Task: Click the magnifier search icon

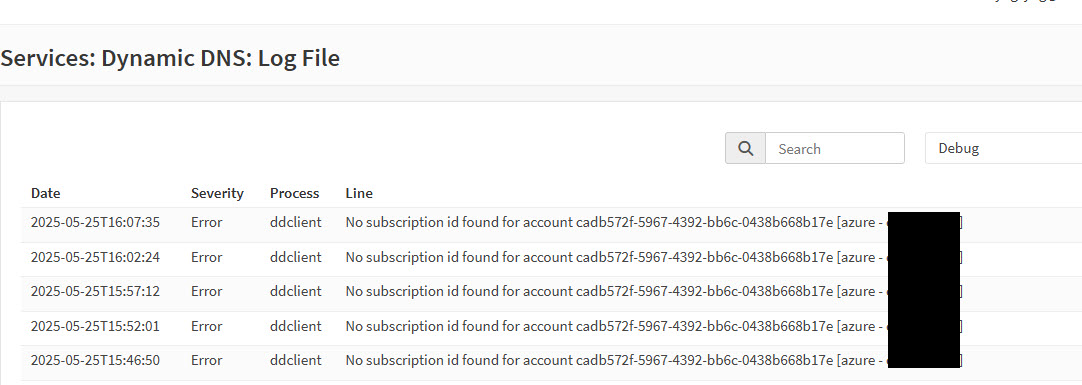Action: (x=745, y=148)
